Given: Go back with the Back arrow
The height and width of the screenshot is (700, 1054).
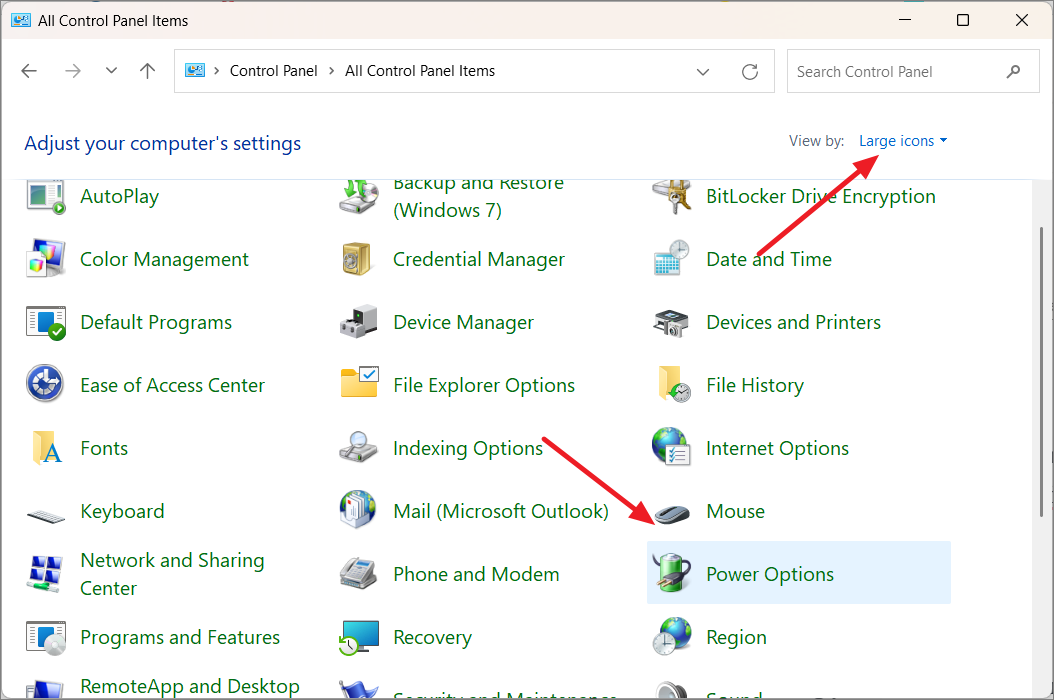Looking at the screenshot, I should (29, 71).
